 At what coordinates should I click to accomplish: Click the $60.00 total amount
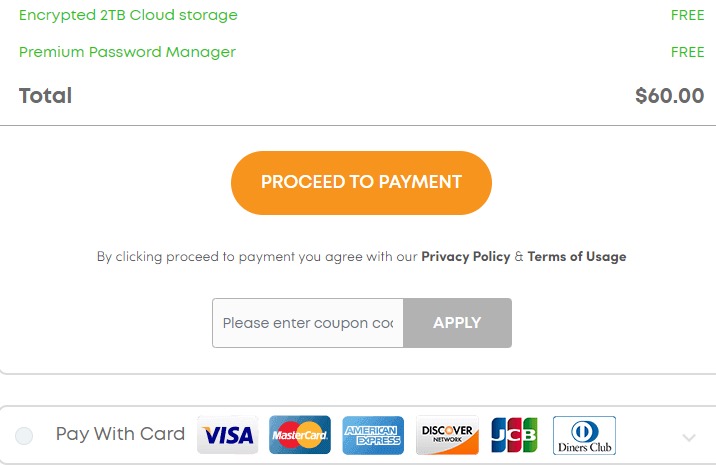(x=669, y=96)
